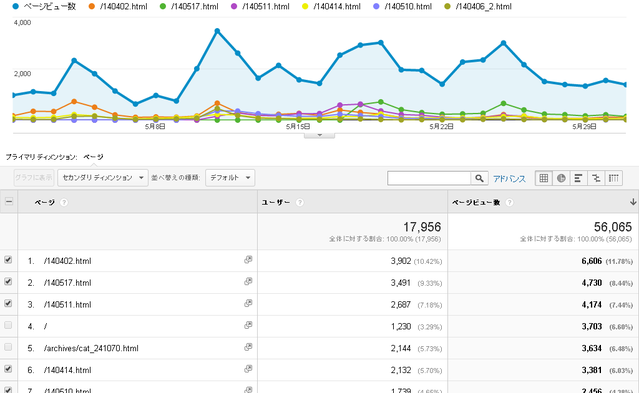Screen dimensions: 639x393
Task: Click the 5月29日 date label on chart axis
Action: point(584,127)
